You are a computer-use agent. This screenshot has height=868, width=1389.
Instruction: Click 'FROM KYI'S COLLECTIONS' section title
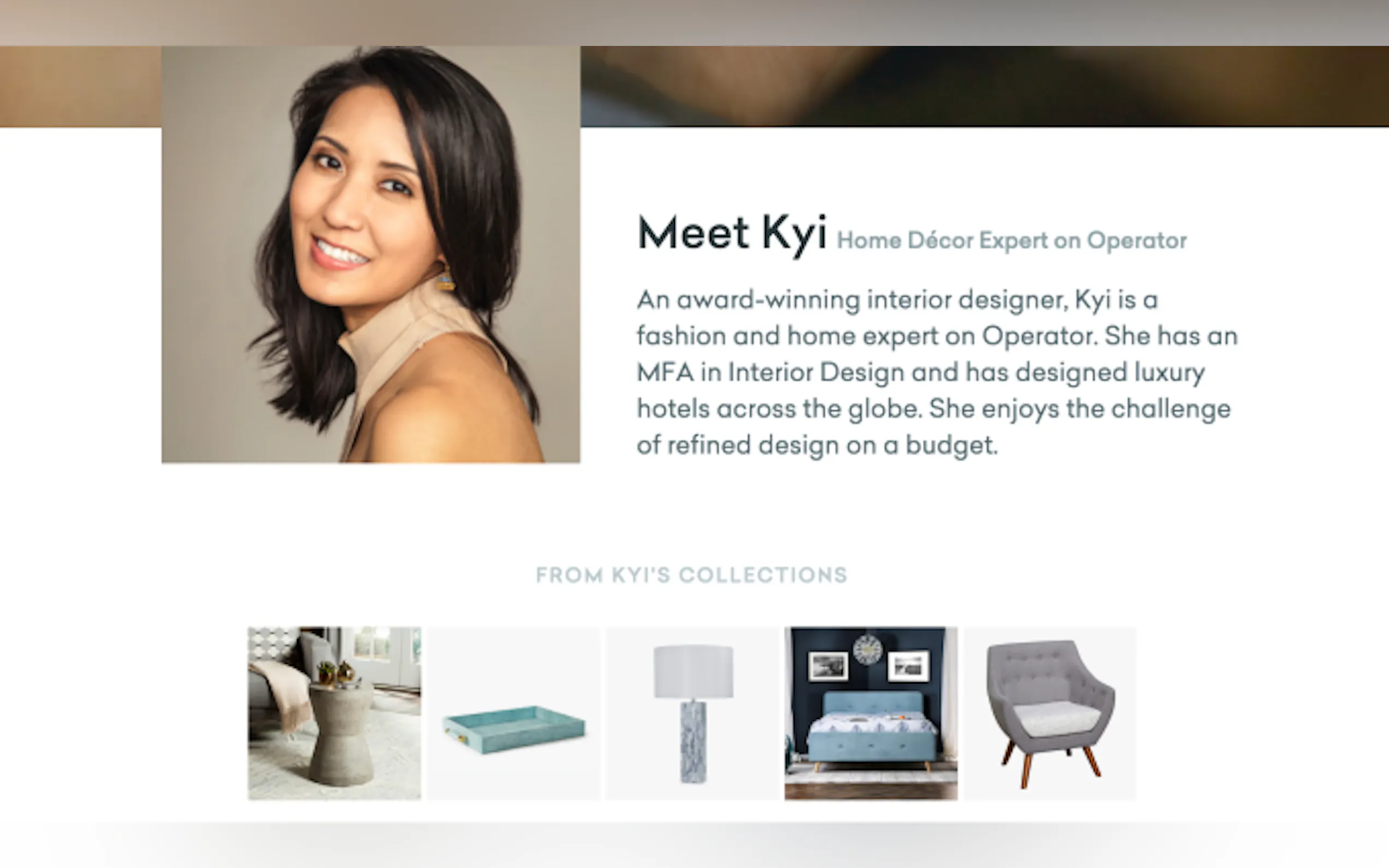[x=691, y=574]
